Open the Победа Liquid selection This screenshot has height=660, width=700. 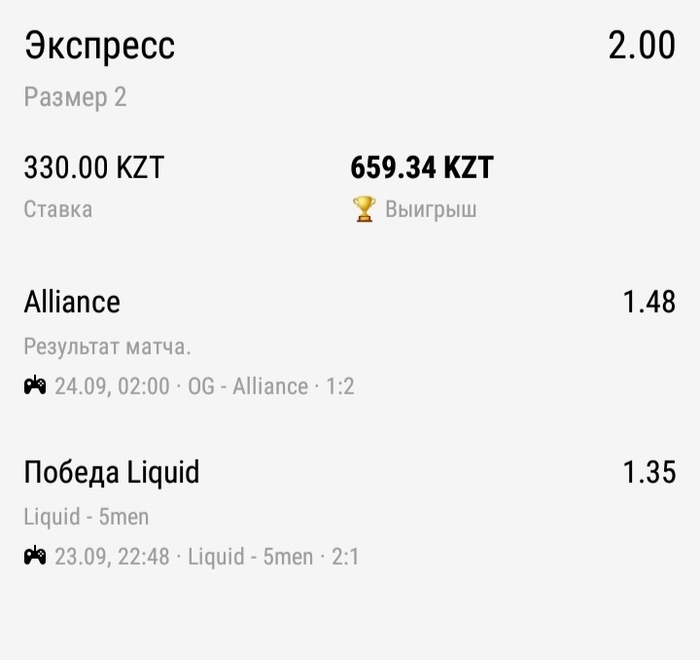tap(112, 472)
